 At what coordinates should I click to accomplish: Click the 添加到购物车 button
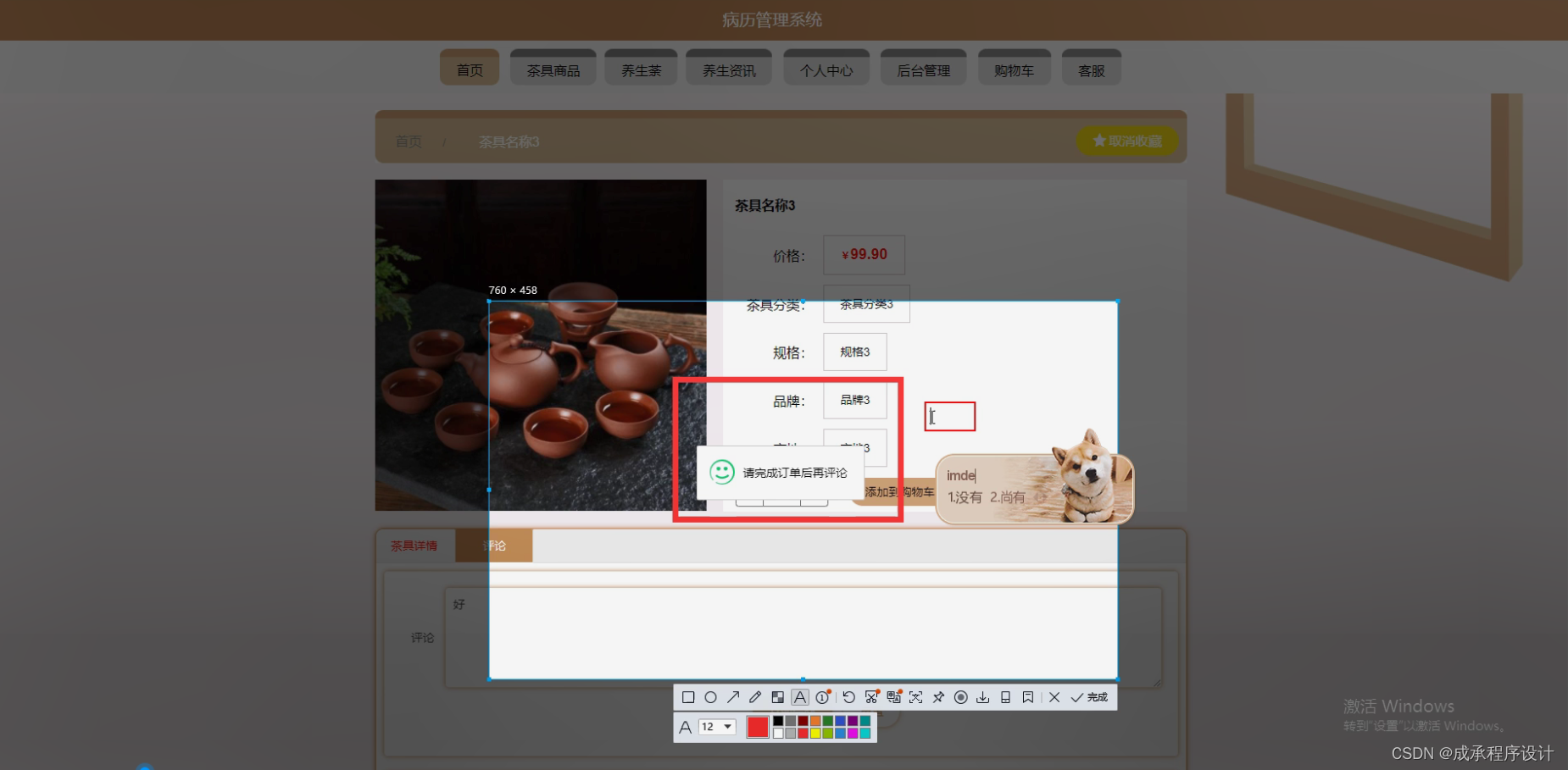click(x=900, y=492)
